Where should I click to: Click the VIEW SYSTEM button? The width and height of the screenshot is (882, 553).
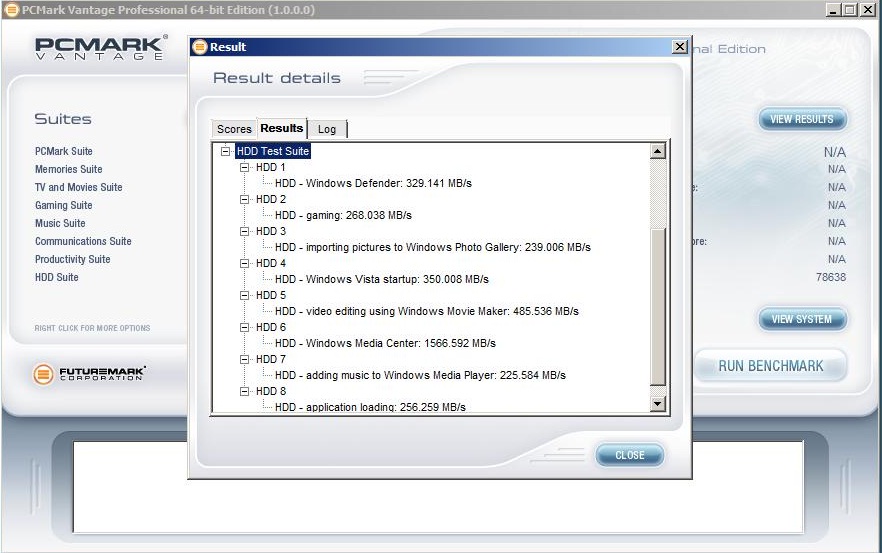(x=802, y=319)
